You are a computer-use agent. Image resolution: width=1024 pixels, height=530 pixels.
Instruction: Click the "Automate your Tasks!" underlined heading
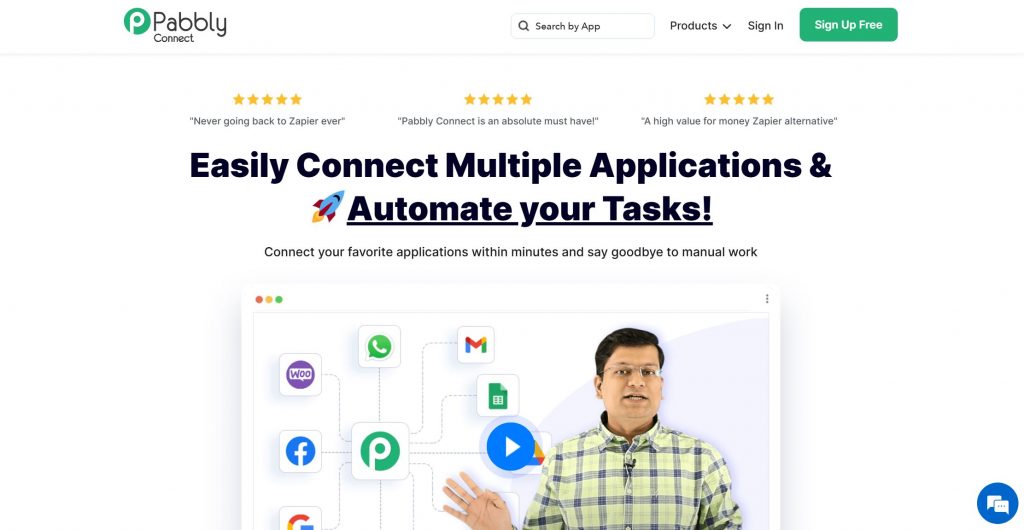click(529, 209)
